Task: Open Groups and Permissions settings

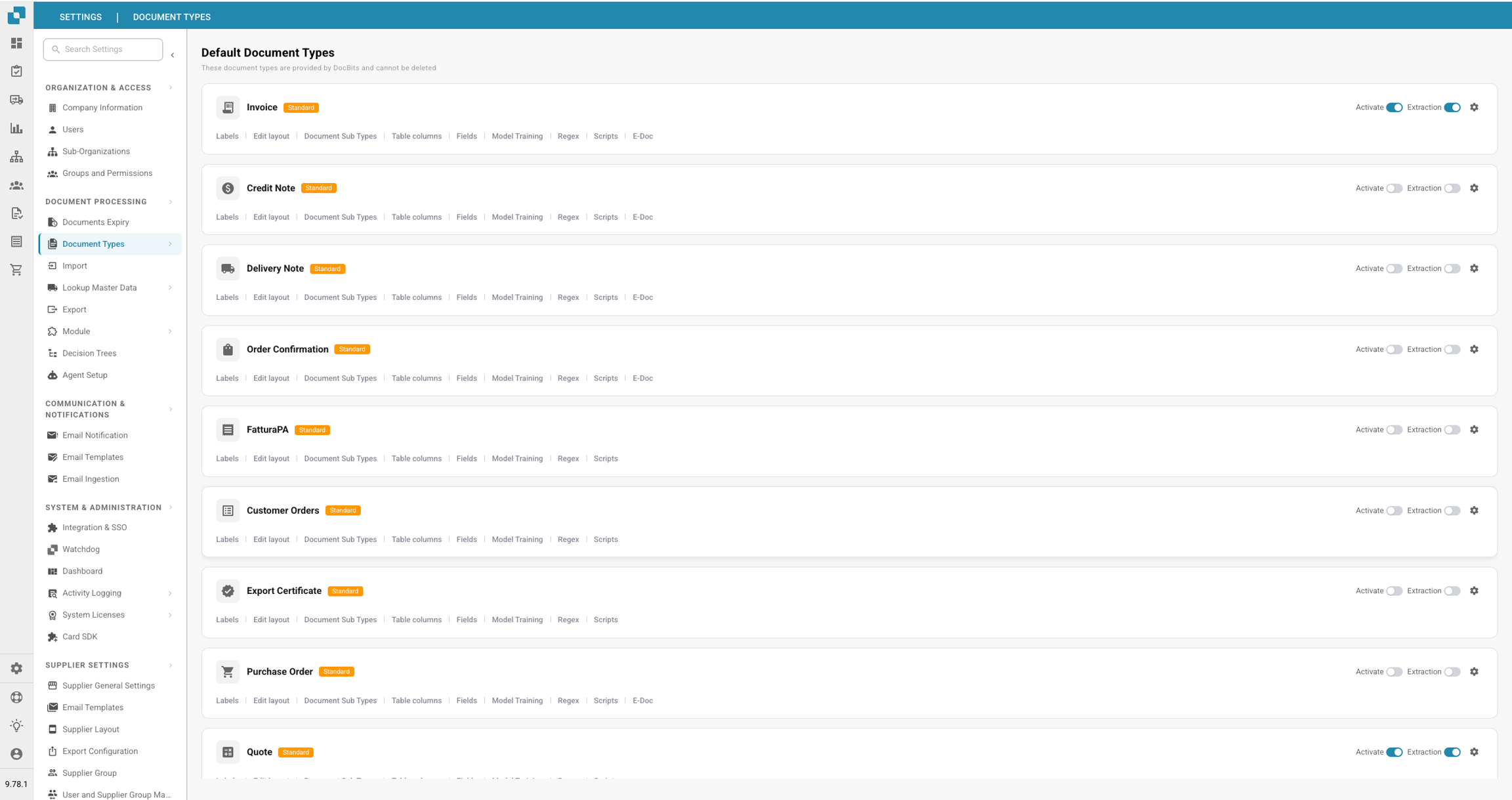Action: click(107, 173)
